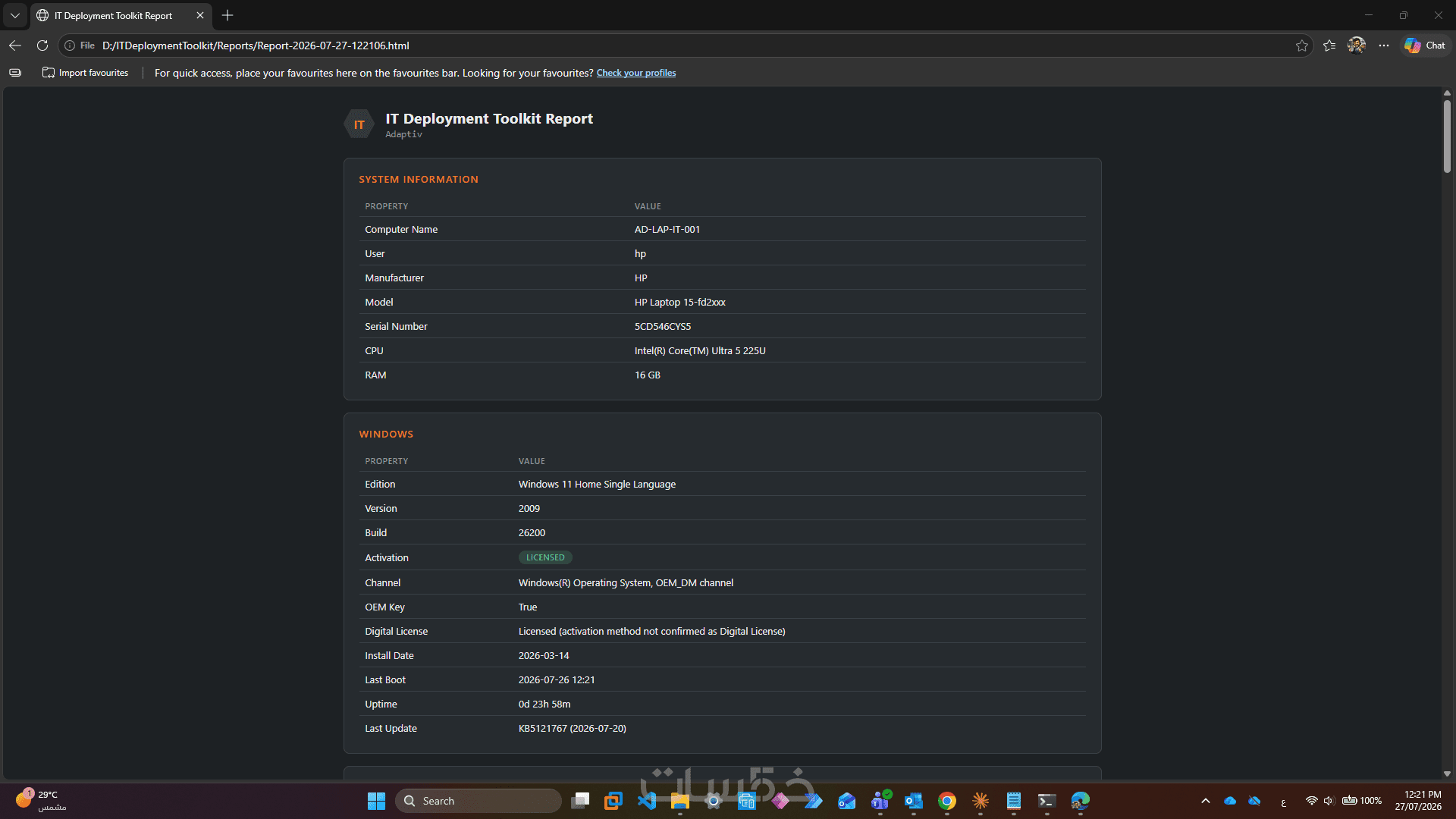Go back using the browser back arrow
The height and width of the screenshot is (819, 1456).
tap(15, 45)
